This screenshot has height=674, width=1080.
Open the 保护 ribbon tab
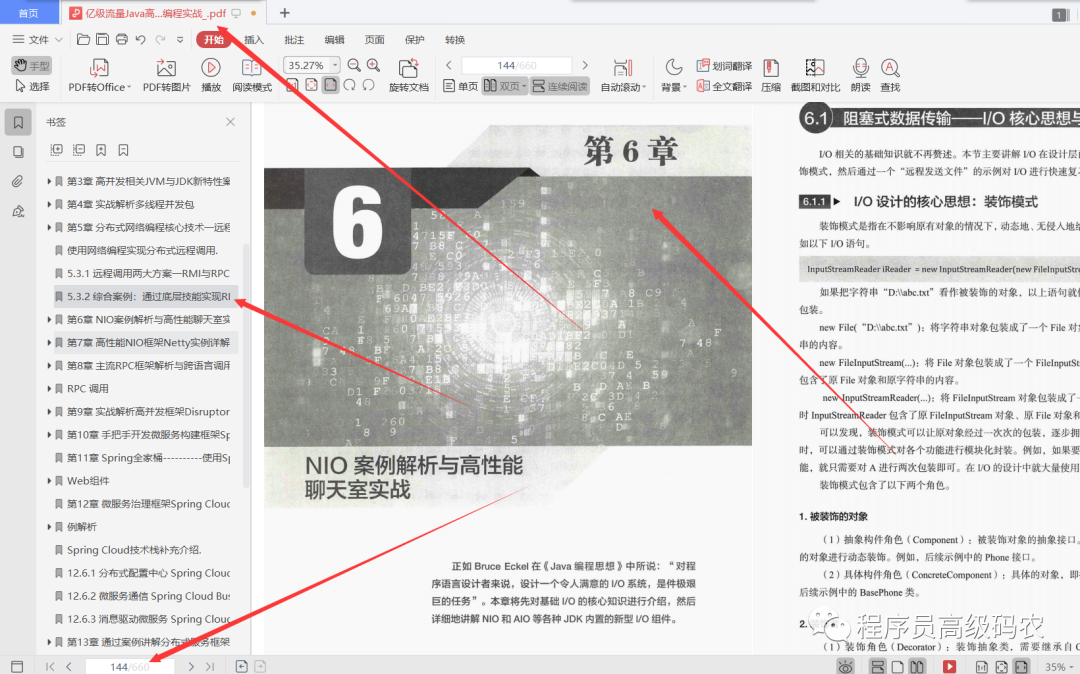pyautogui.click(x=415, y=39)
